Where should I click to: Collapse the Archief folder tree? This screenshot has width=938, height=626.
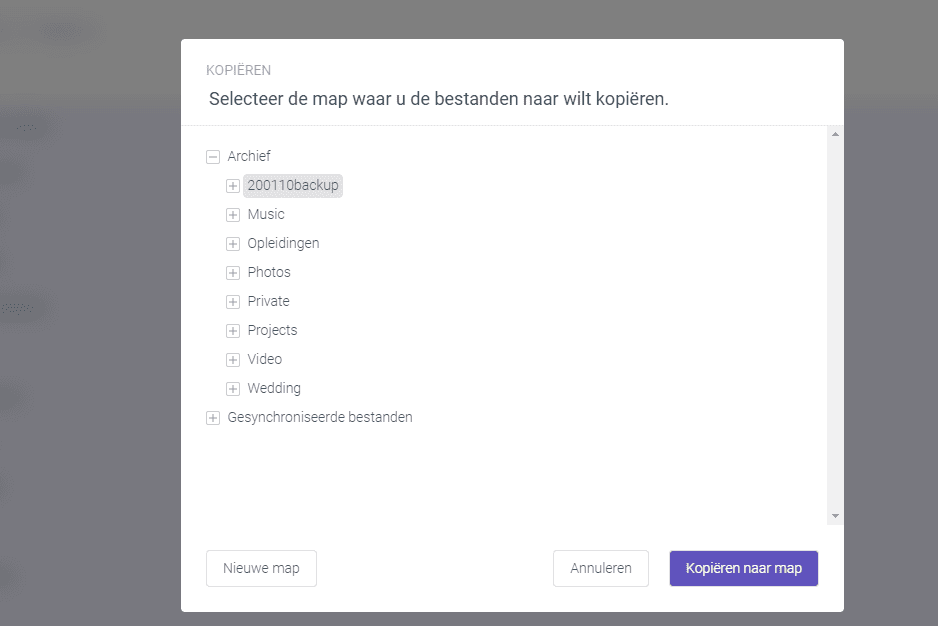point(212,156)
